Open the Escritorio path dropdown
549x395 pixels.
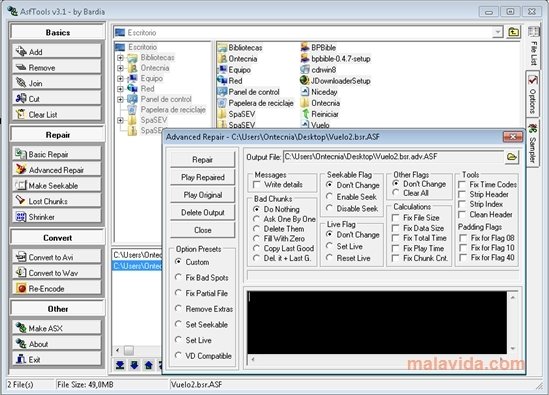(498, 32)
